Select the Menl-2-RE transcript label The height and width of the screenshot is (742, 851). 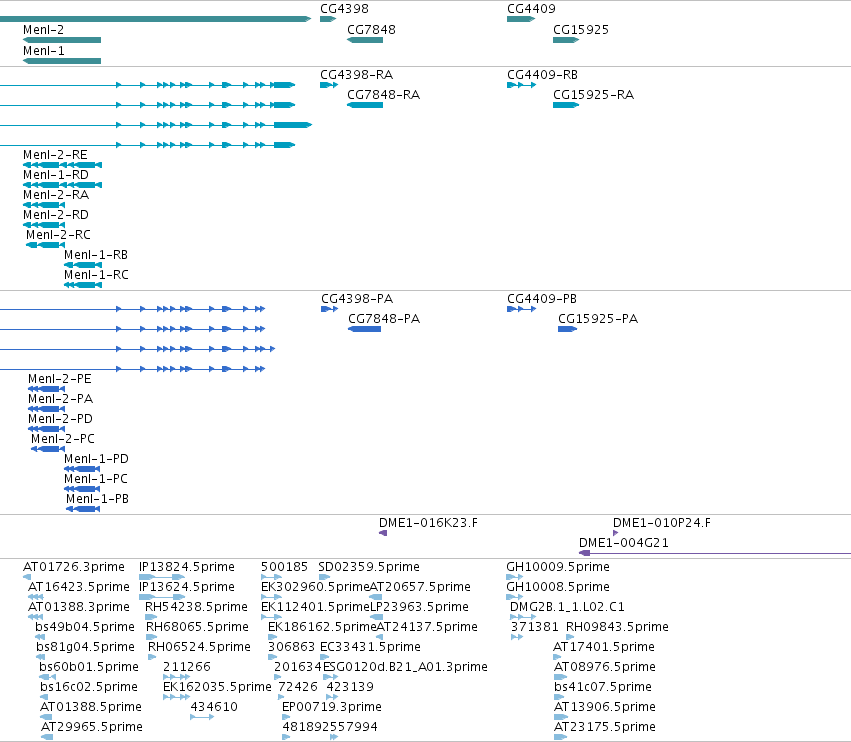(55, 155)
